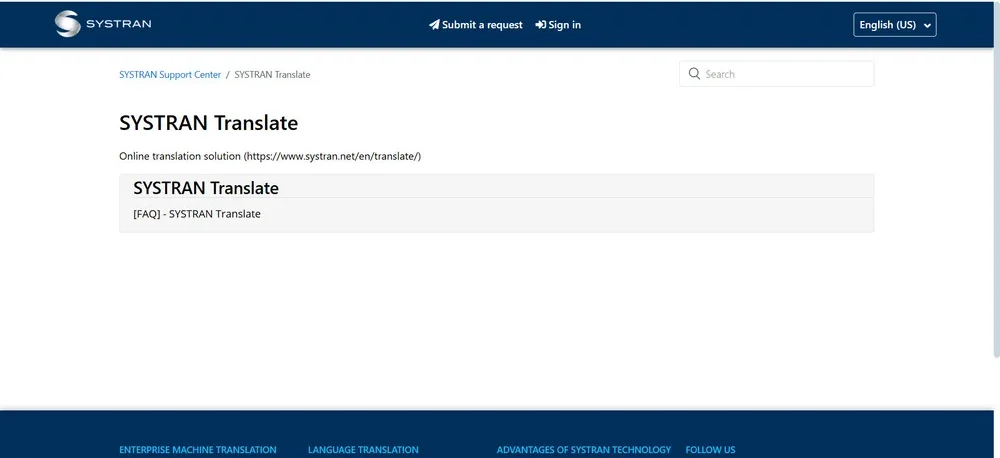
Task: Focus the Search input field
Action: 777,74
